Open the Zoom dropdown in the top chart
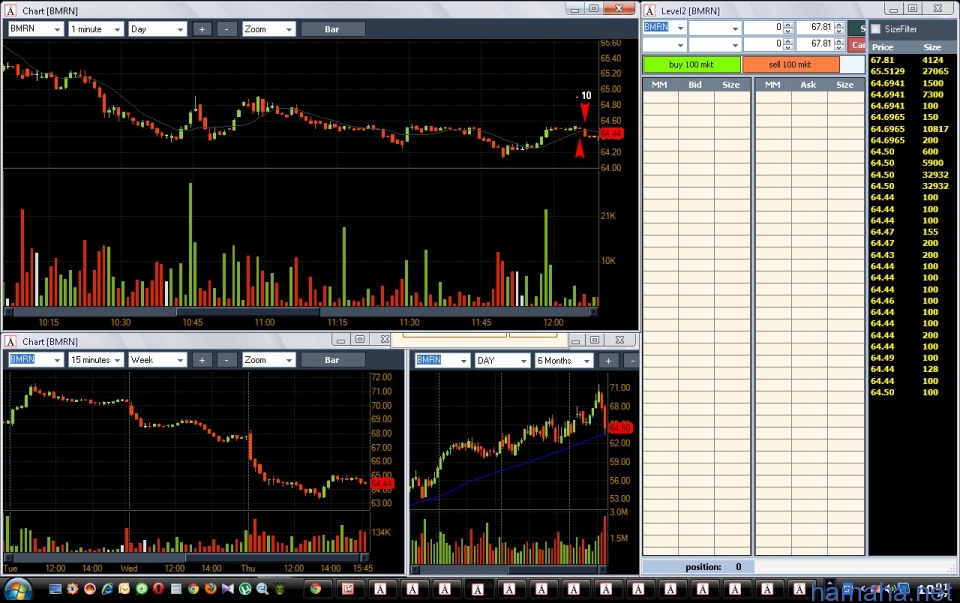Viewport: 960px width, 603px height. pos(269,29)
